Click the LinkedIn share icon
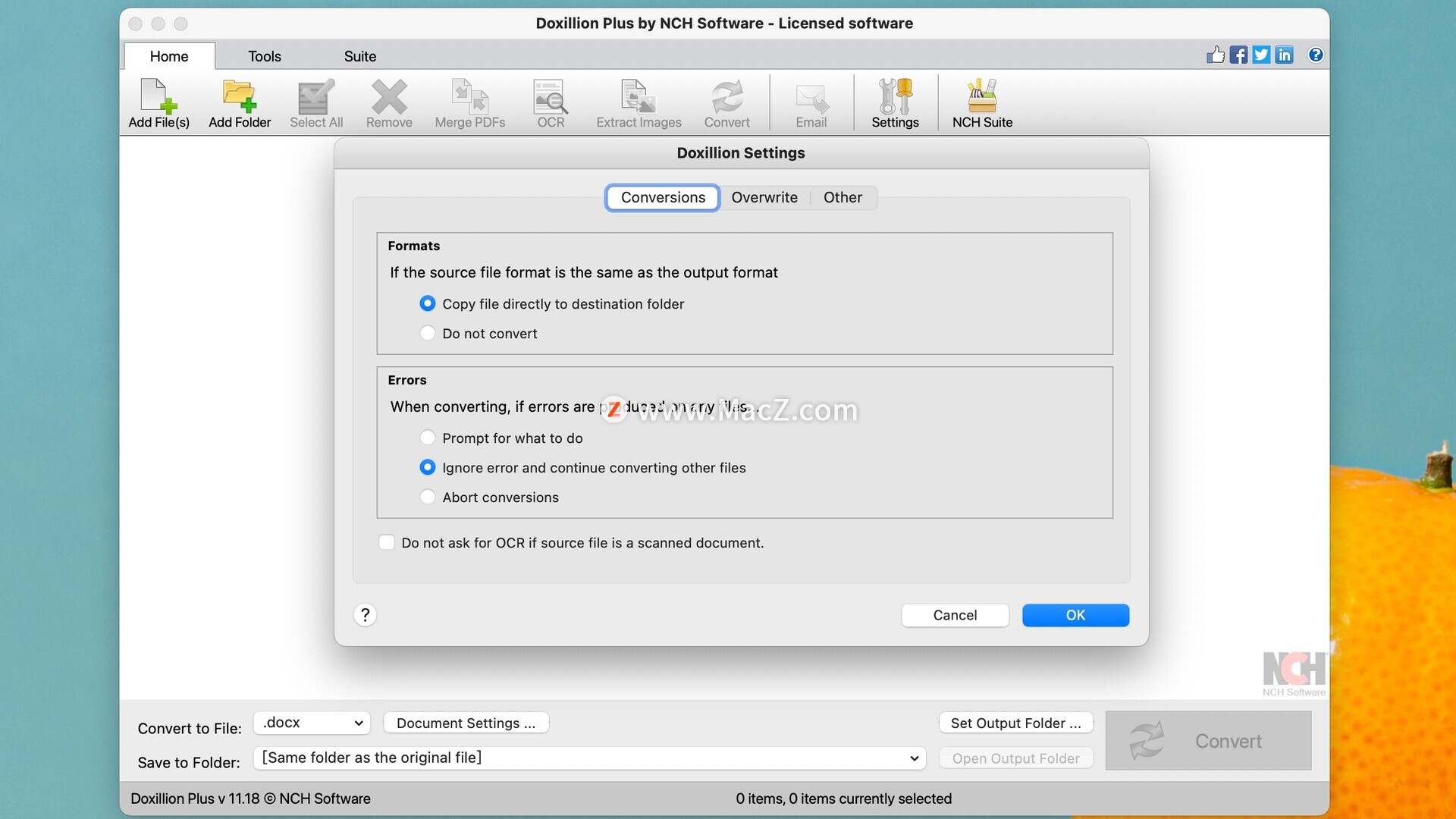This screenshot has height=819, width=1456. click(x=1284, y=55)
